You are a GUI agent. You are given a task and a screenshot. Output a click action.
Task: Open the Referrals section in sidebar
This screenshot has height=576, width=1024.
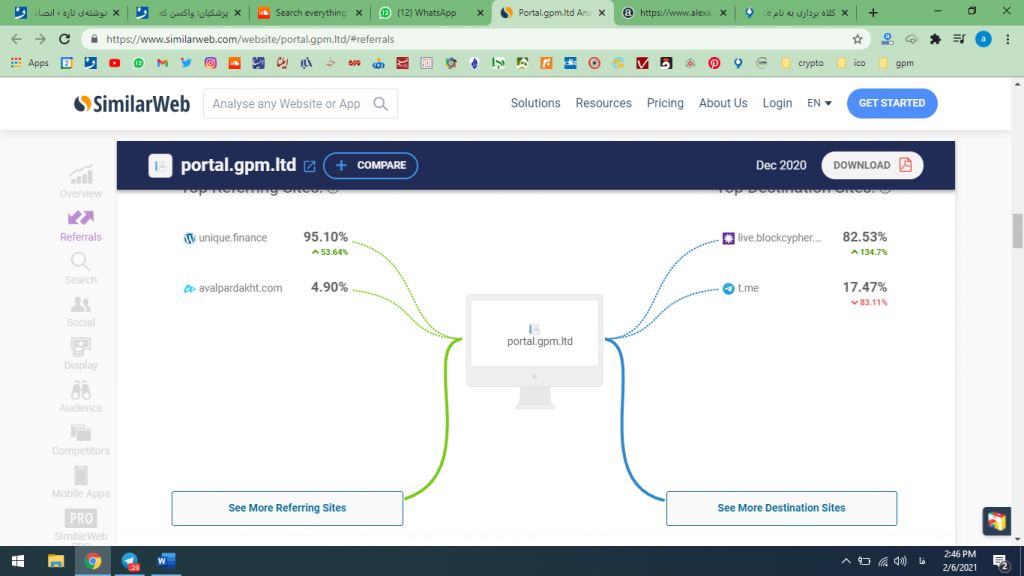point(80,225)
